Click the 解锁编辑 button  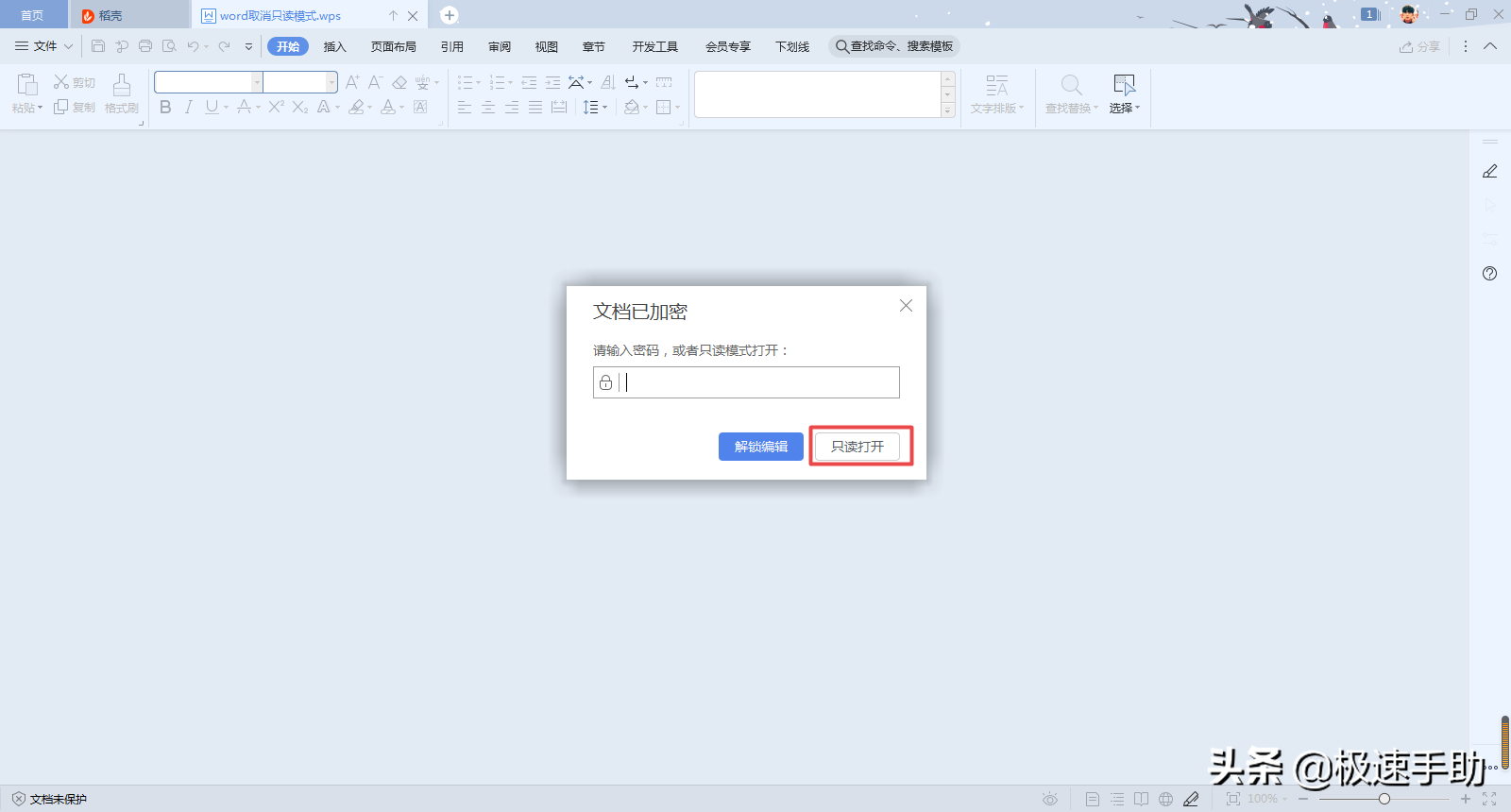click(760, 447)
